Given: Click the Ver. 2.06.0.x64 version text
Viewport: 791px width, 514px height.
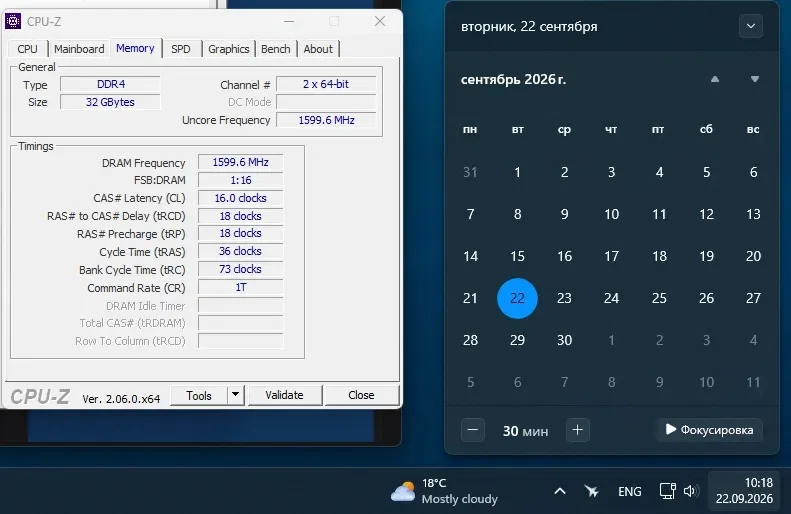Looking at the screenshot, I should click(x=121, y=399).
